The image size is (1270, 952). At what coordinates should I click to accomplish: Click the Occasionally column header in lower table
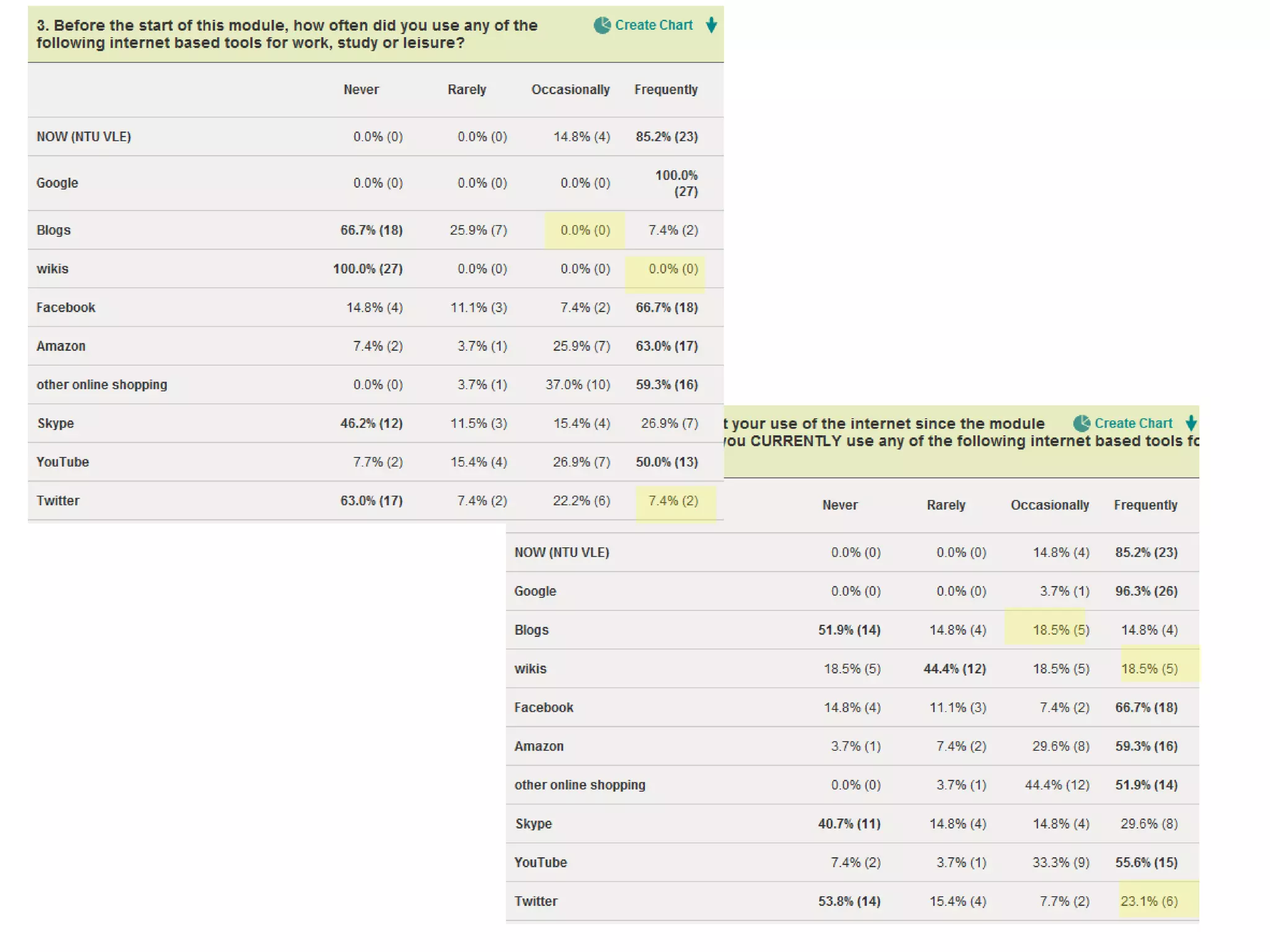pos(1049,505)
